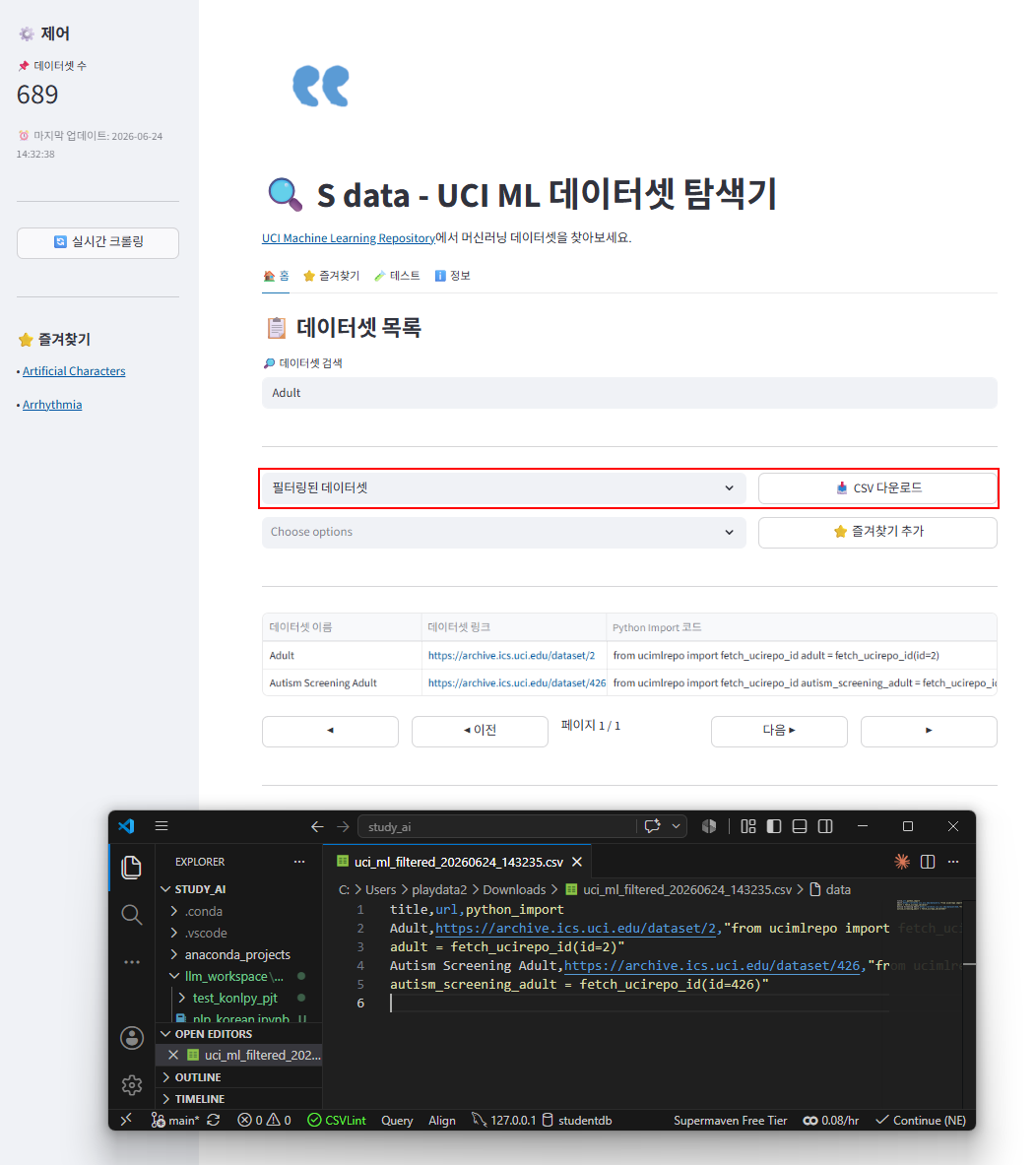The height and width of the screenshot is (1165, 1036).
Task: Synchronize changes in the status bar
Action: point(214,1120)
